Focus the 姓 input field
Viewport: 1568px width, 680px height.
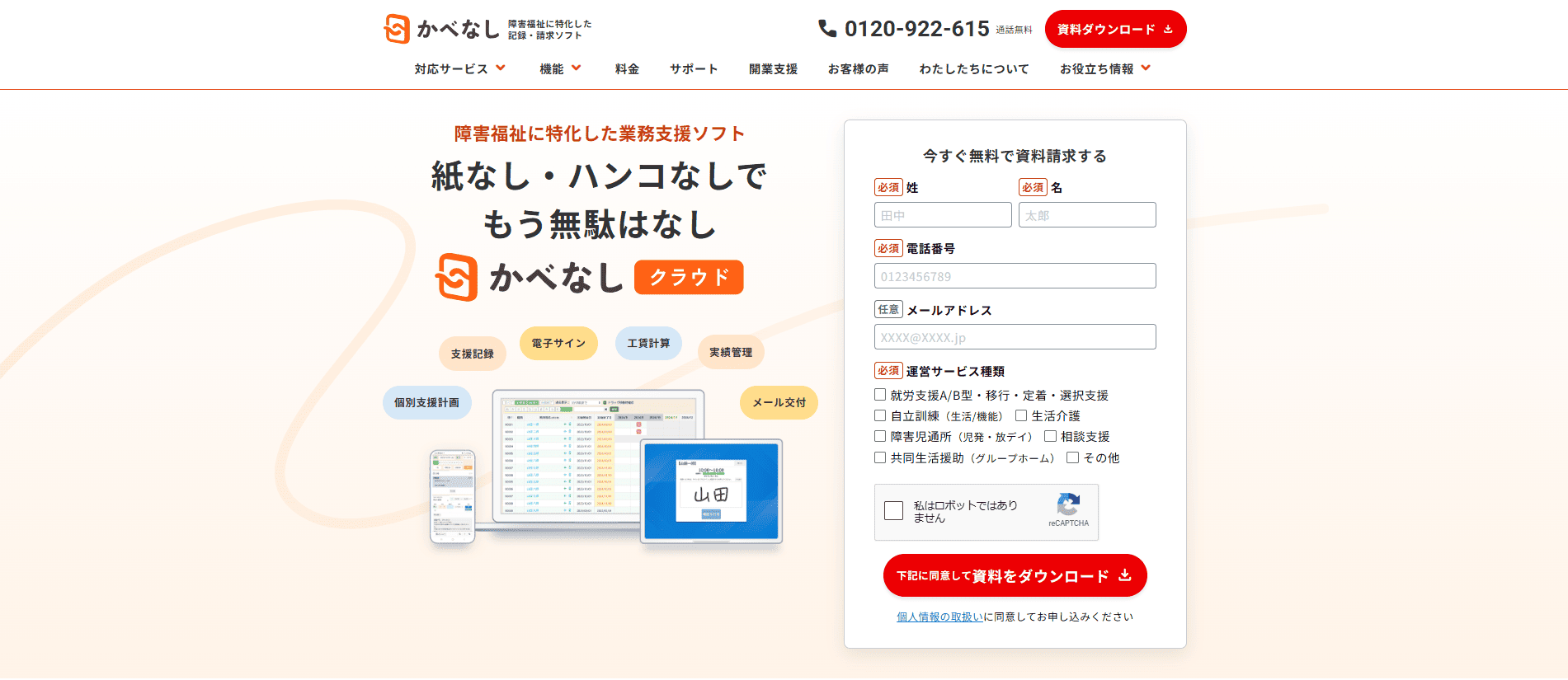coord(943,215)
